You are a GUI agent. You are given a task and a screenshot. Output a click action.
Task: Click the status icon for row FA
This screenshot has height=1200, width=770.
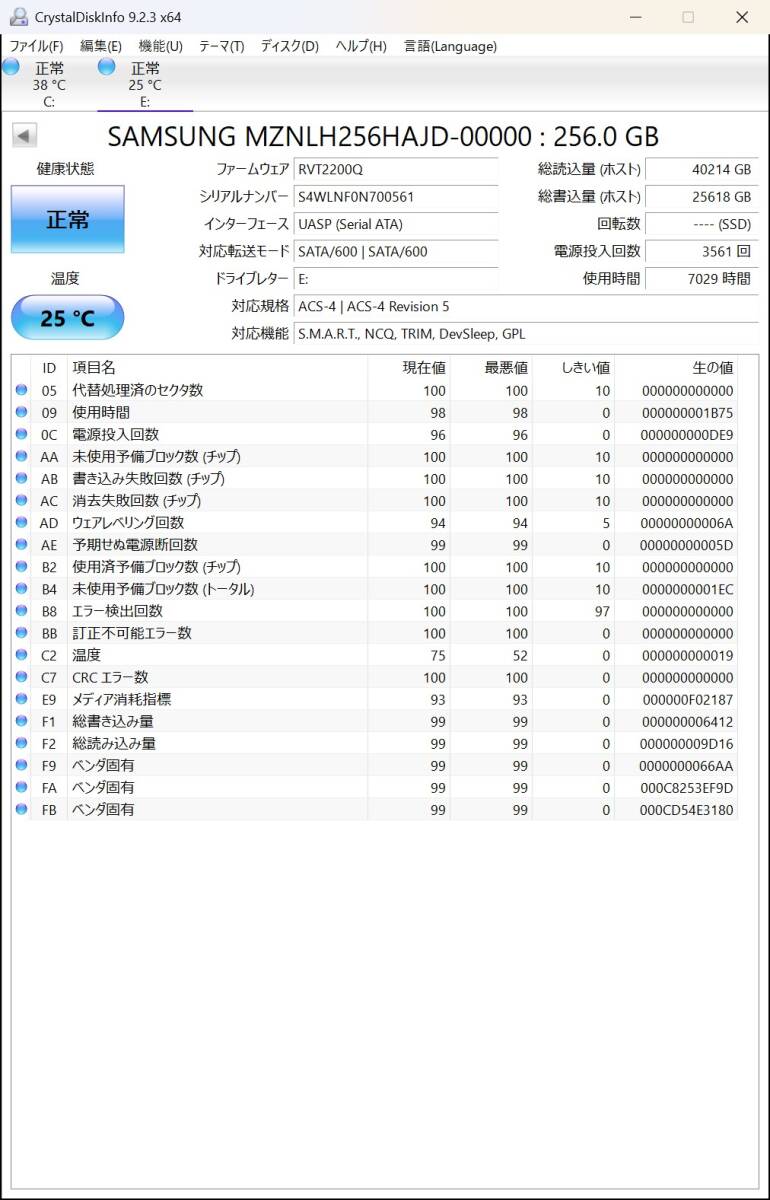pyautogui.click(x=21, y=786)
